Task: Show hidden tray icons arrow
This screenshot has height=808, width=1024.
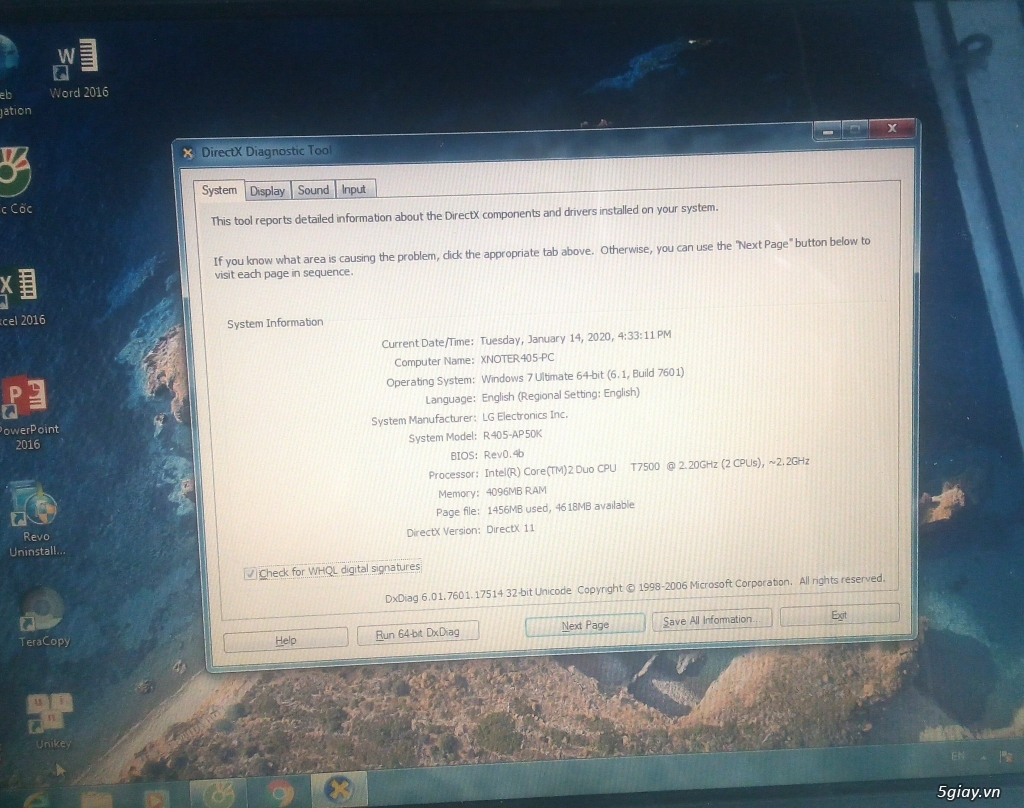Action: coord(983,757)
